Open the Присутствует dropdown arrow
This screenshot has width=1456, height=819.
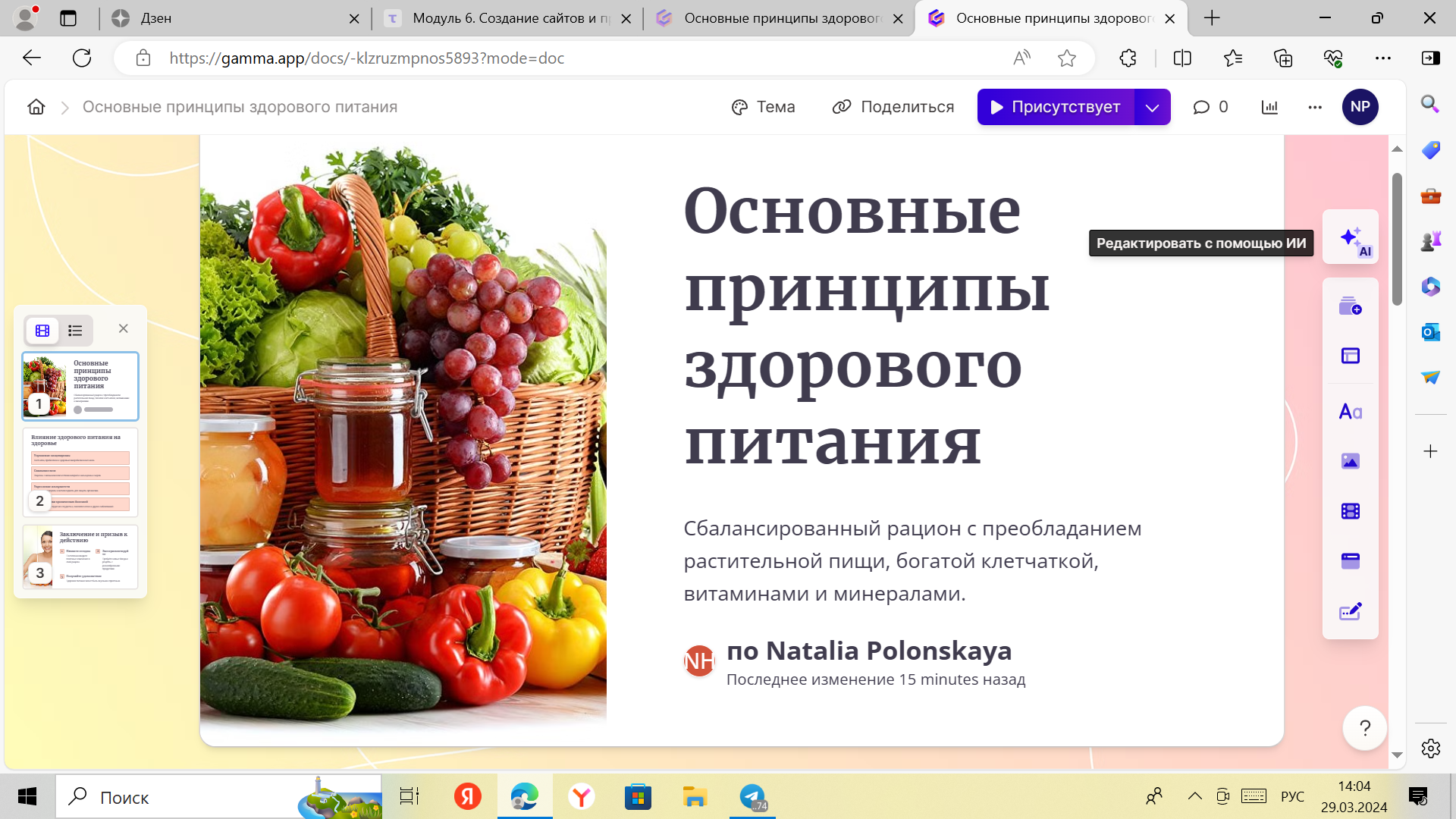tap(1152, 107)
